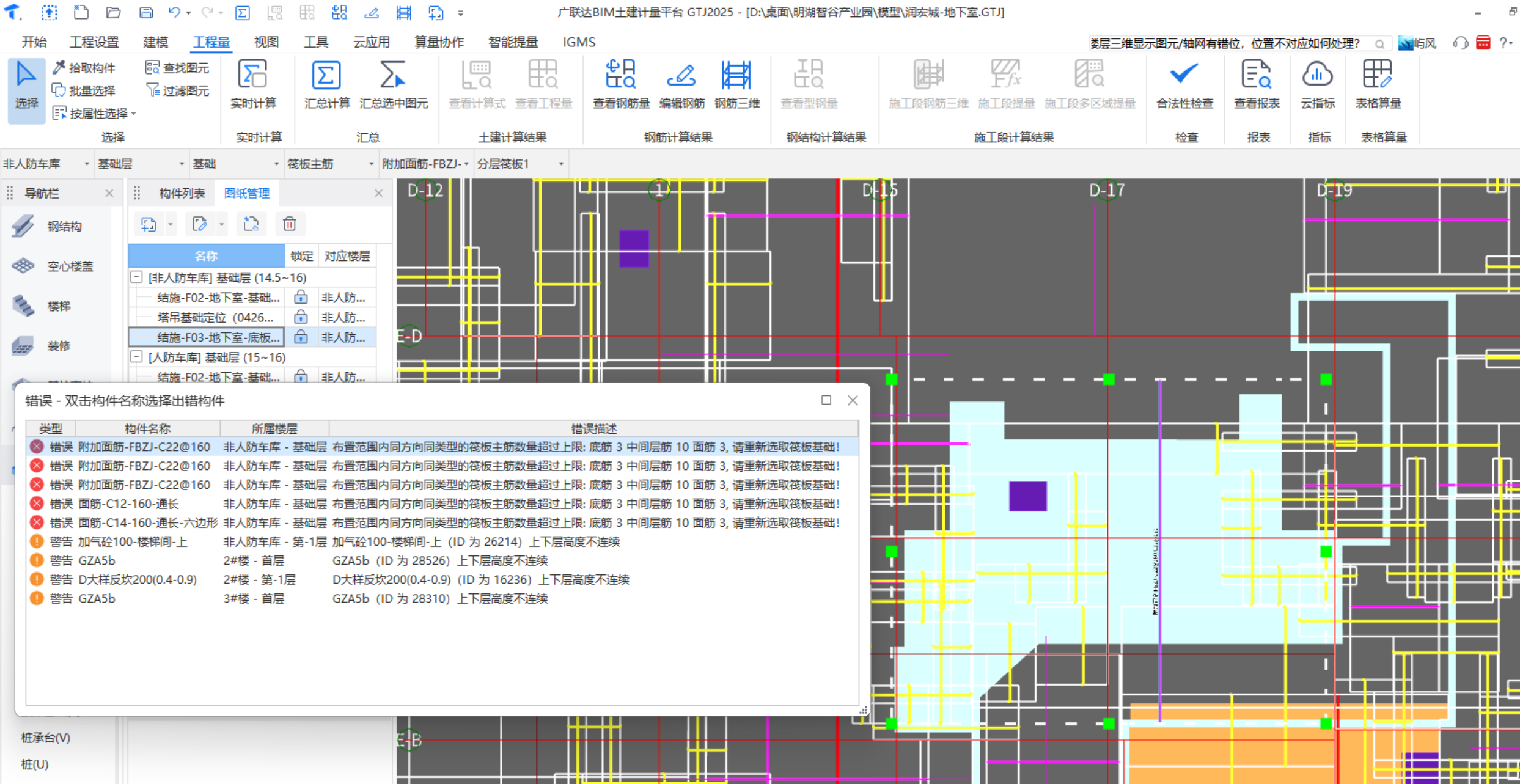Toggle lock for 塔吊基础定位 drawing
1520x784 pixels.
(x=300, y=317)
